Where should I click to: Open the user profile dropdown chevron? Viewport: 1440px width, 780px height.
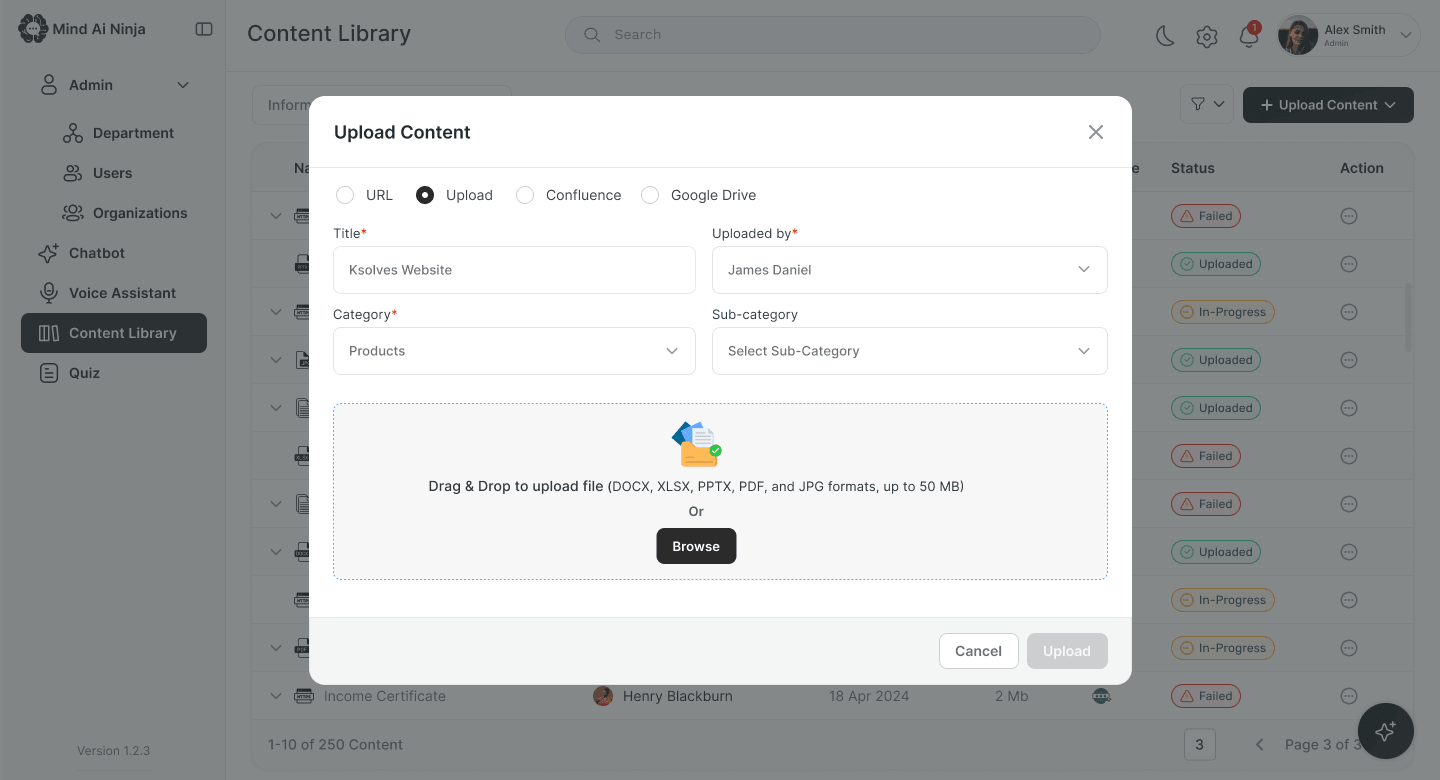point(1405,36)
